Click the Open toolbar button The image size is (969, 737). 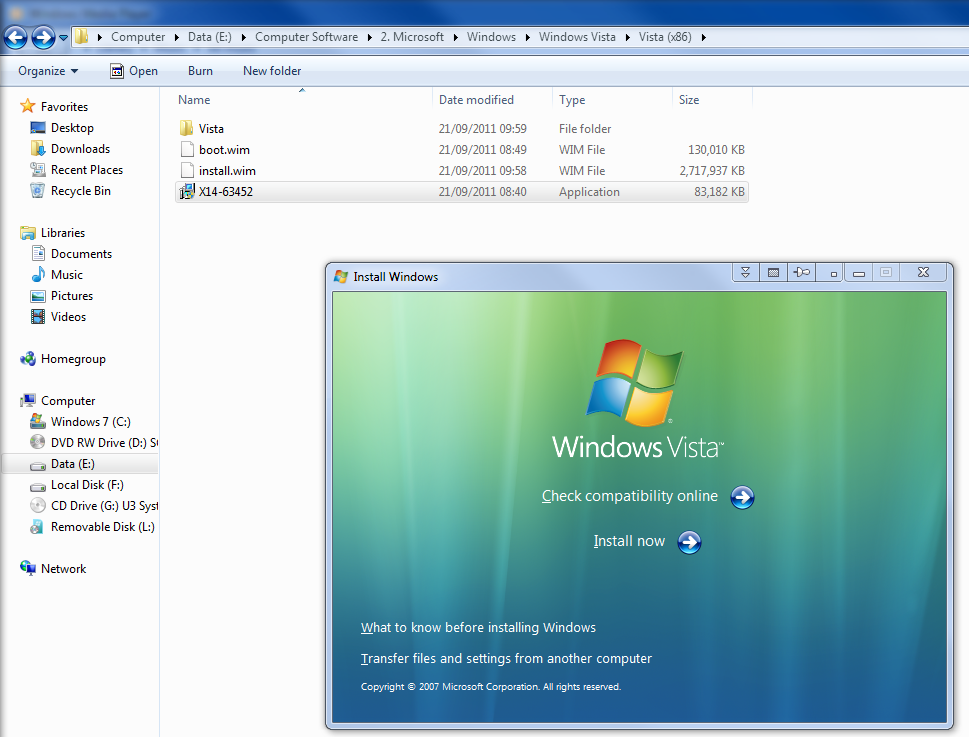click(x=134, y=71)
